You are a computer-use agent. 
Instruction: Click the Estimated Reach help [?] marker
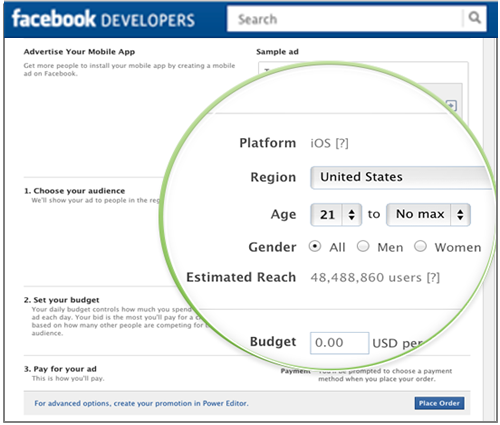point(433,278)
